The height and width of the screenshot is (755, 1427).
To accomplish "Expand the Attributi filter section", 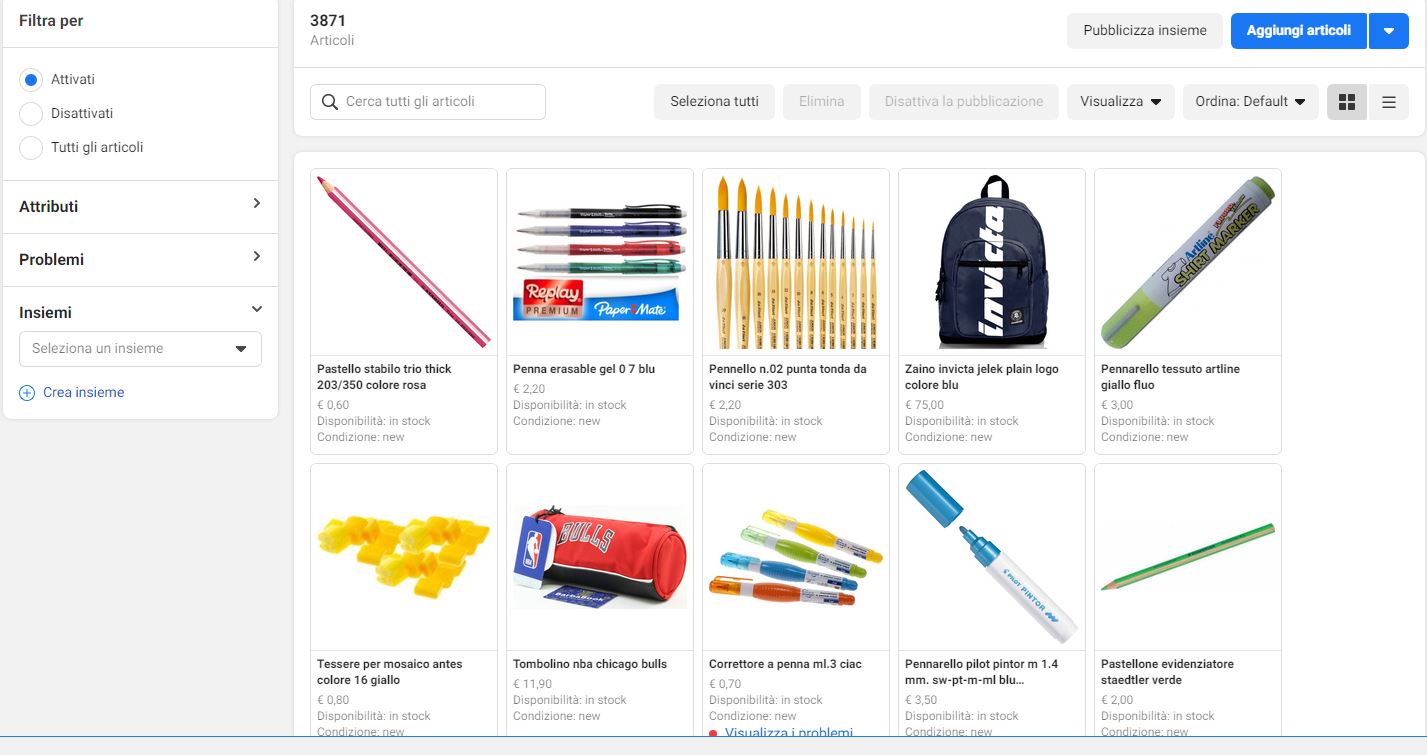I will tap(140, 206).
